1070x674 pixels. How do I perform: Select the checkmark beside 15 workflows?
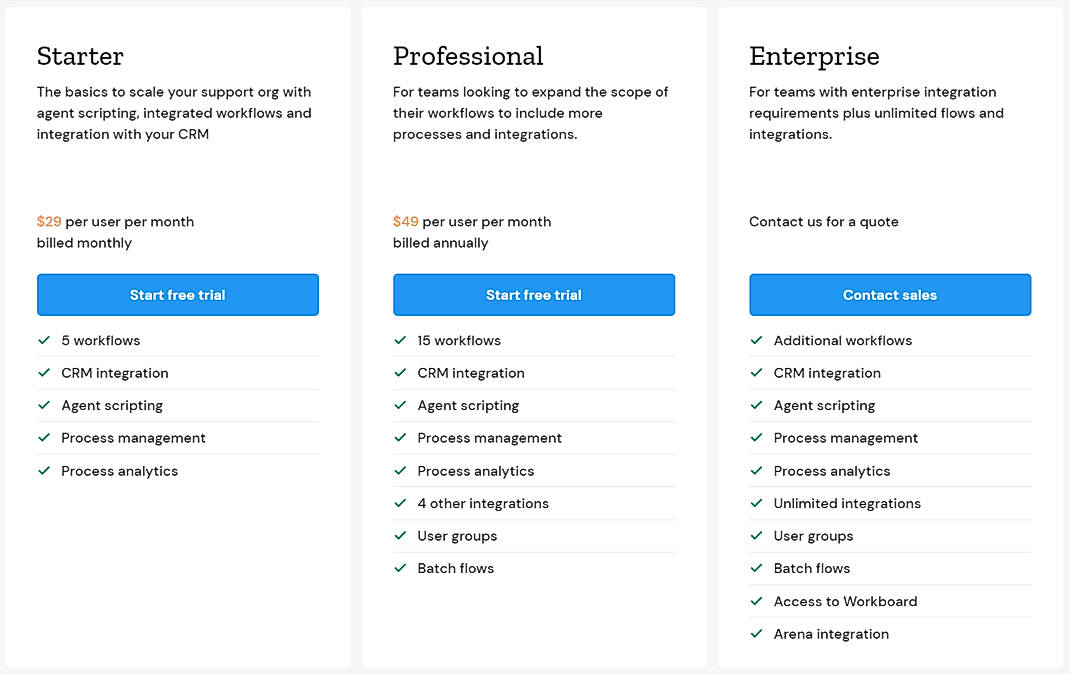400,340
